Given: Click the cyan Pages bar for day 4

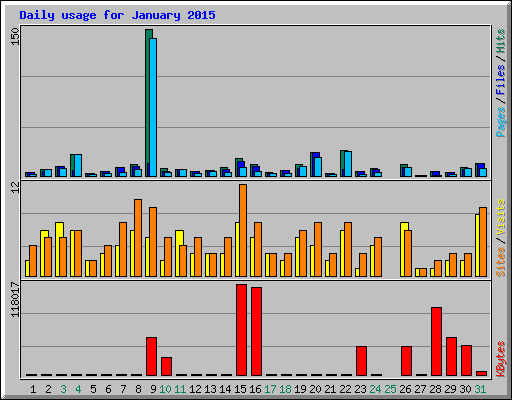Looking at the screenshot, I should (78, 165).
